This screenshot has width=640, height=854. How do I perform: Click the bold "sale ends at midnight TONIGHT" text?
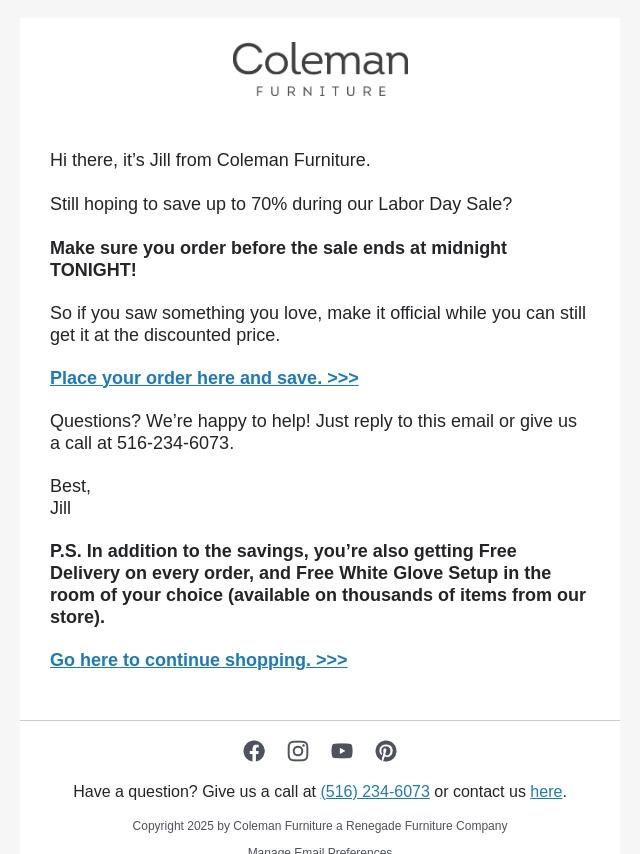point(278,259)
